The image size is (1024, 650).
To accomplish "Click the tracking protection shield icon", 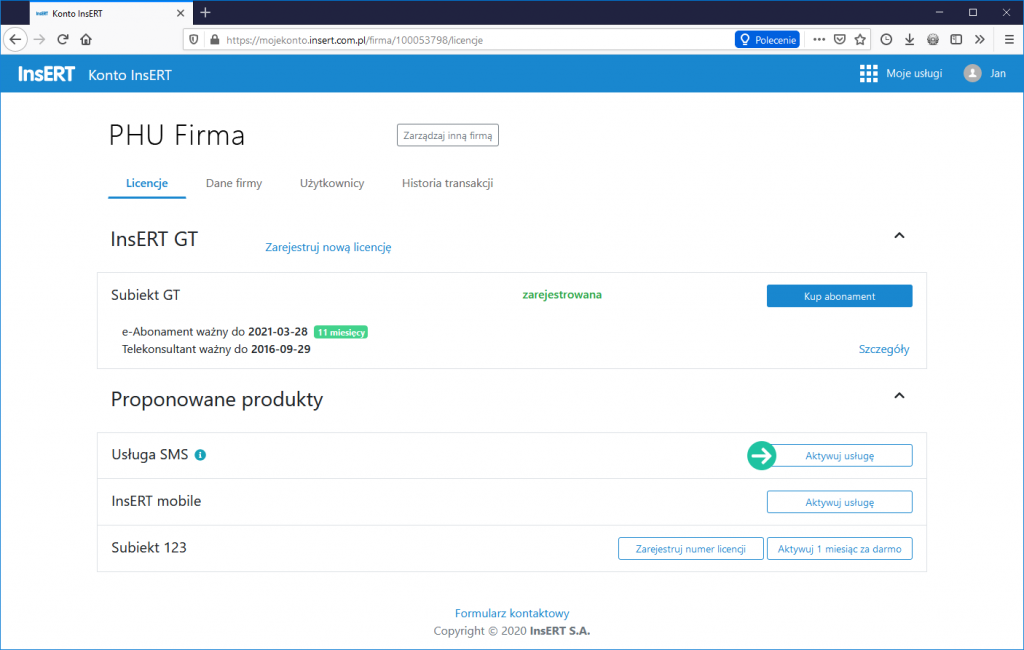I will pyautogui.click(x=194, y=40).
